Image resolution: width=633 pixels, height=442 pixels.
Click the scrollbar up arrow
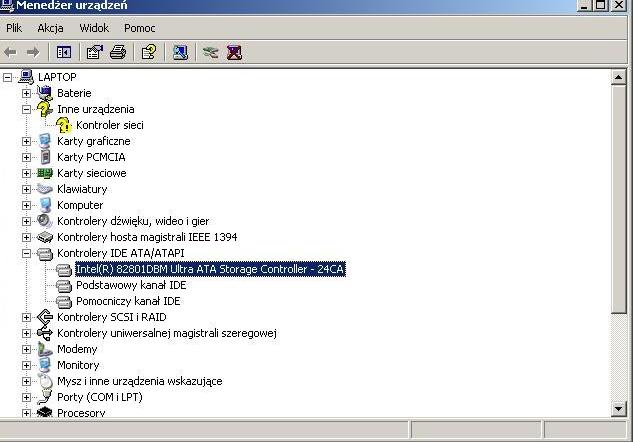tap(618, 77)
